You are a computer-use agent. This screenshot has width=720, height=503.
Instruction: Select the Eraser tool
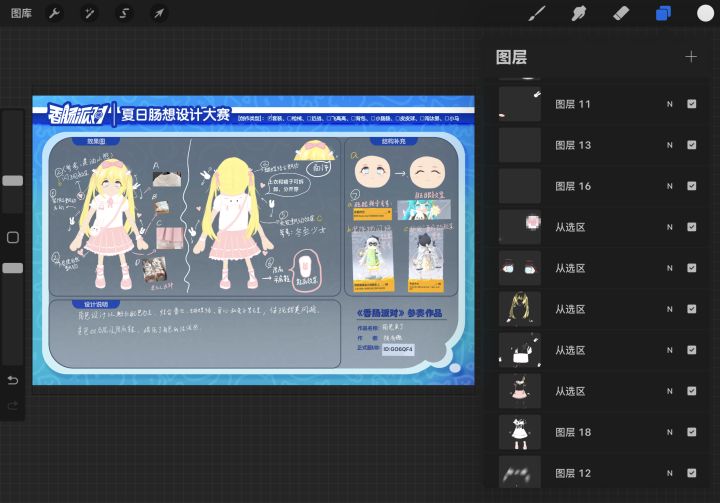[x=621, y=13]
